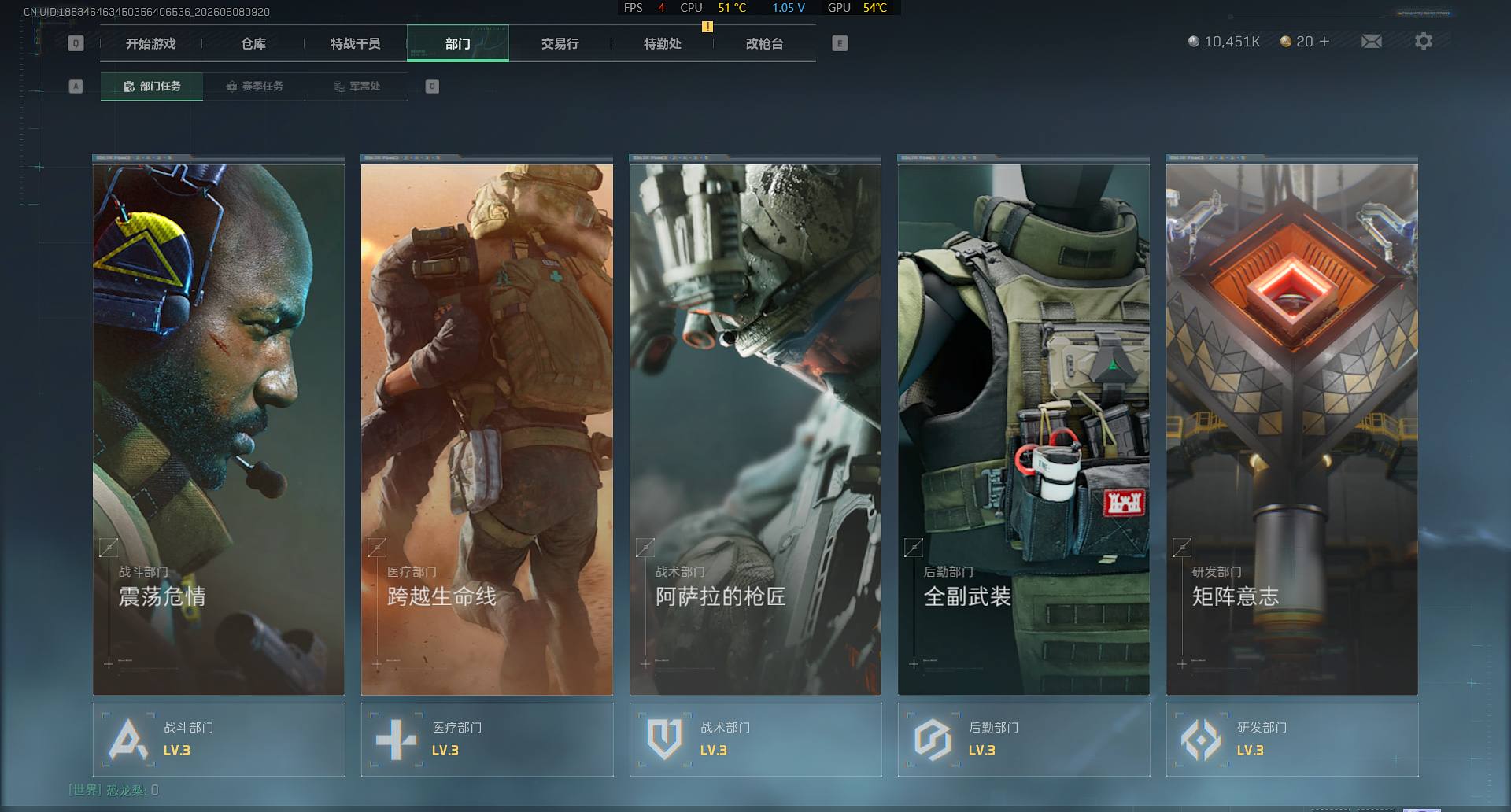Click the E key hint icon

pyautogui.click(x=840, y=43)
